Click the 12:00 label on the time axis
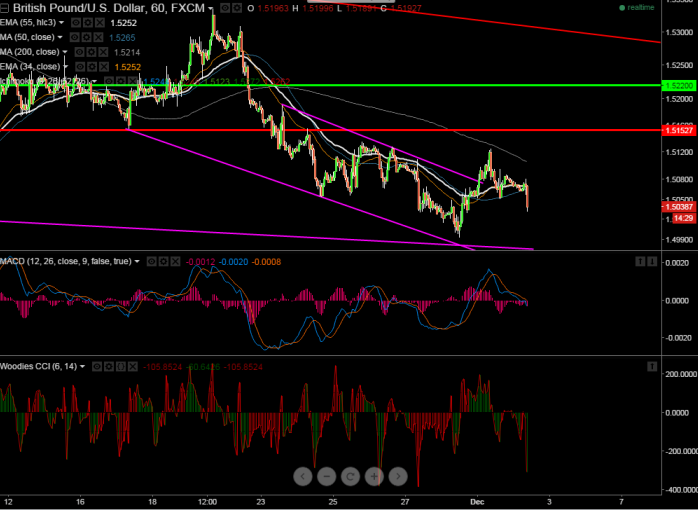Image resolution: width=698 pixels, height=510 pixels. tap(208, 502)
